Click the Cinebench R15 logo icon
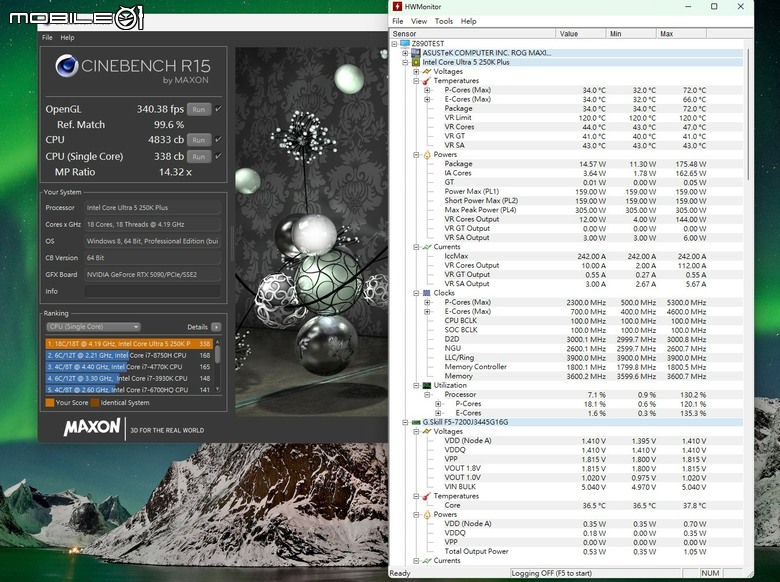This screenshot has width=780, height=582. (67, 66)
